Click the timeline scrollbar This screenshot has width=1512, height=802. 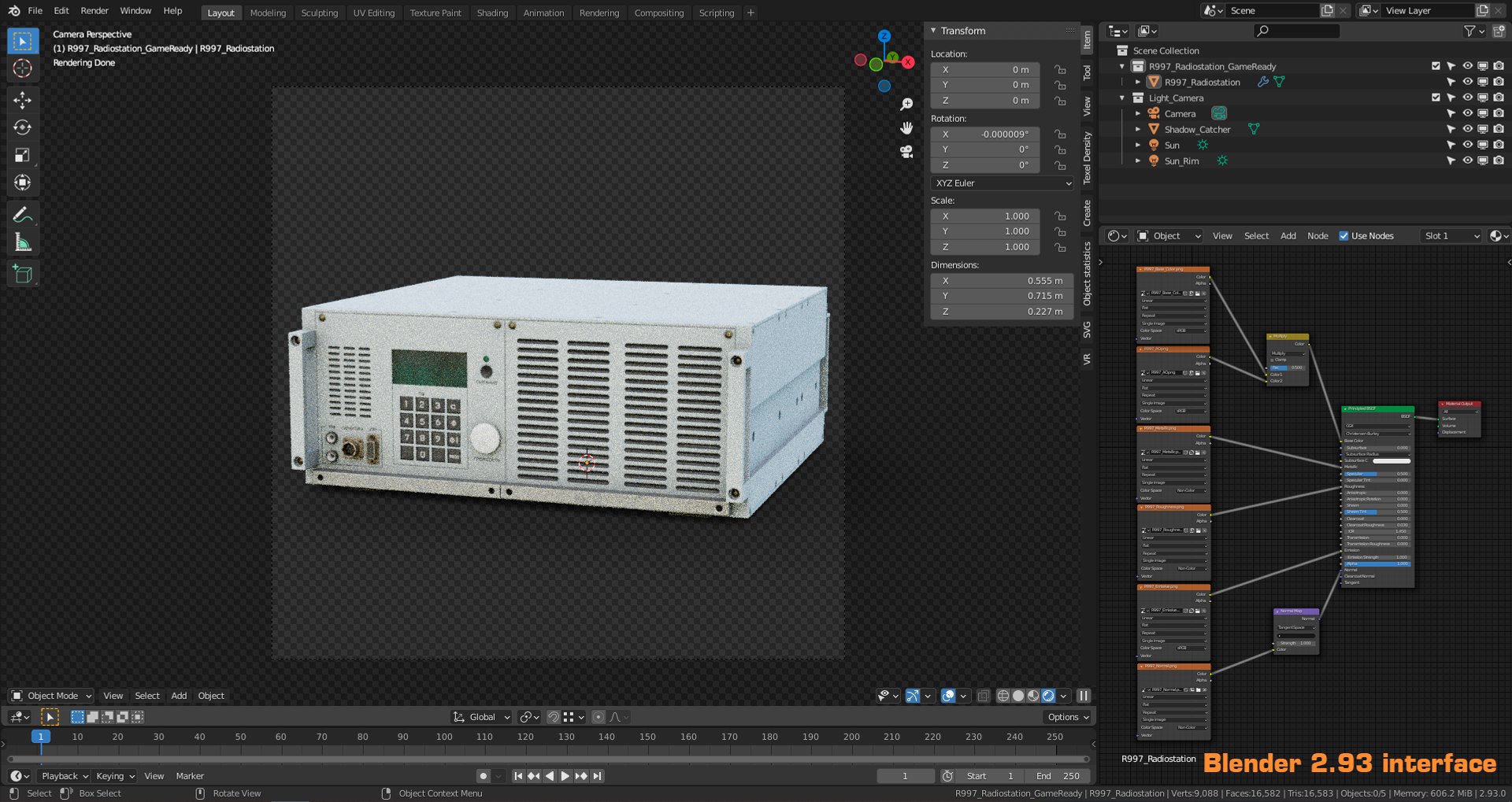tap(548, 759)
